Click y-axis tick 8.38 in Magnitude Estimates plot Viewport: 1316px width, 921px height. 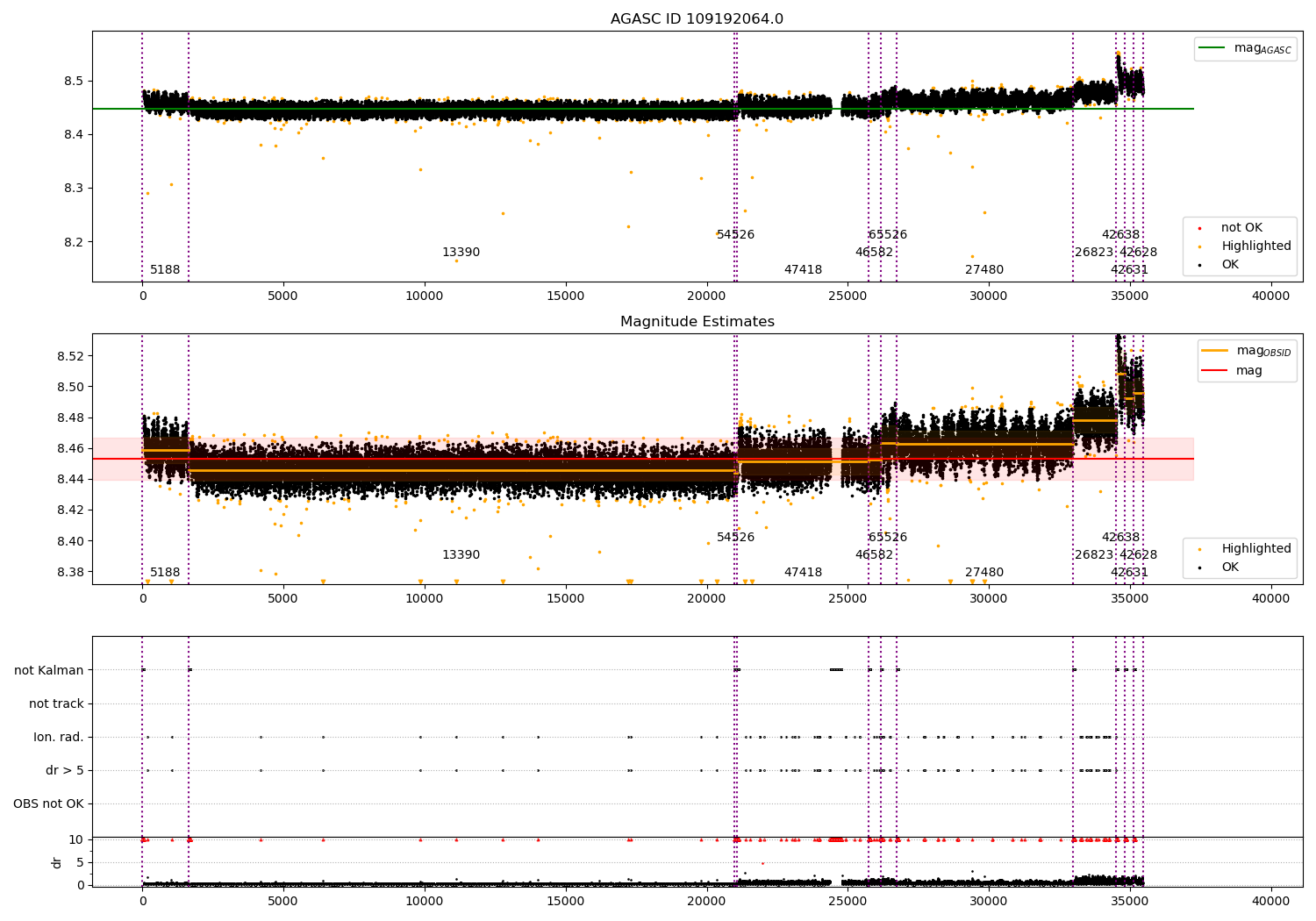(70, 573)
